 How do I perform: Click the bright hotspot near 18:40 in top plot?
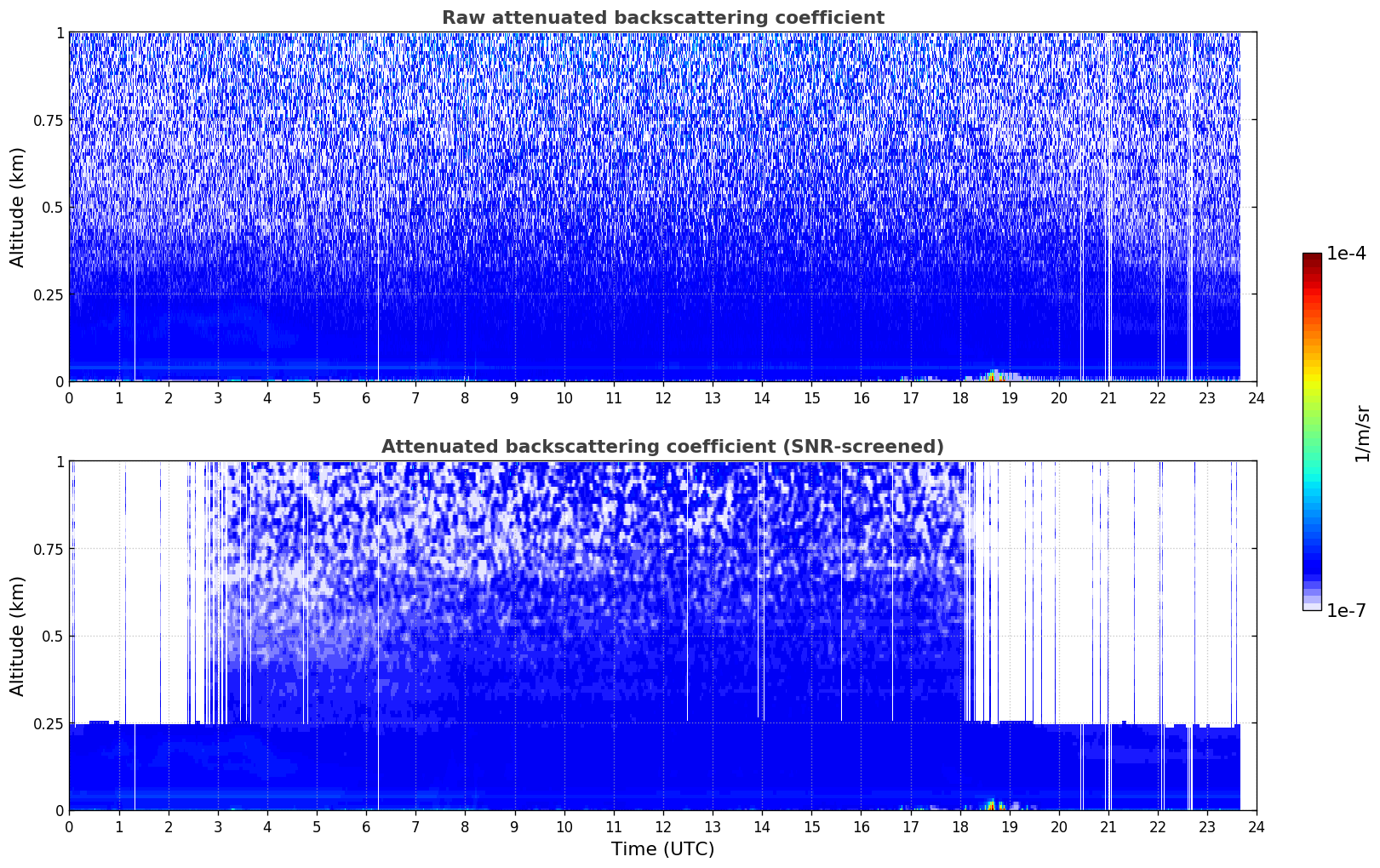click(993, 375)
